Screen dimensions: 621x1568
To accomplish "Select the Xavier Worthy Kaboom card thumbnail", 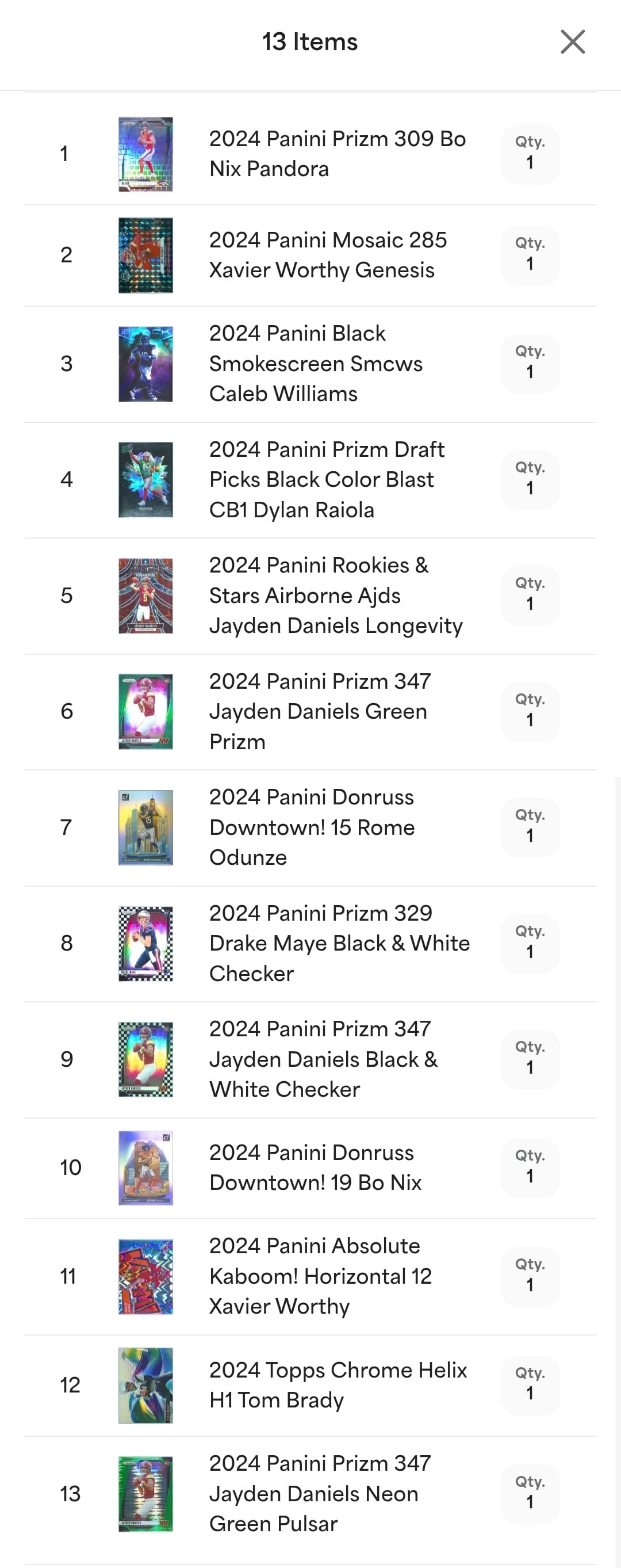I will pyautogui.click(x=145, y=1276).
